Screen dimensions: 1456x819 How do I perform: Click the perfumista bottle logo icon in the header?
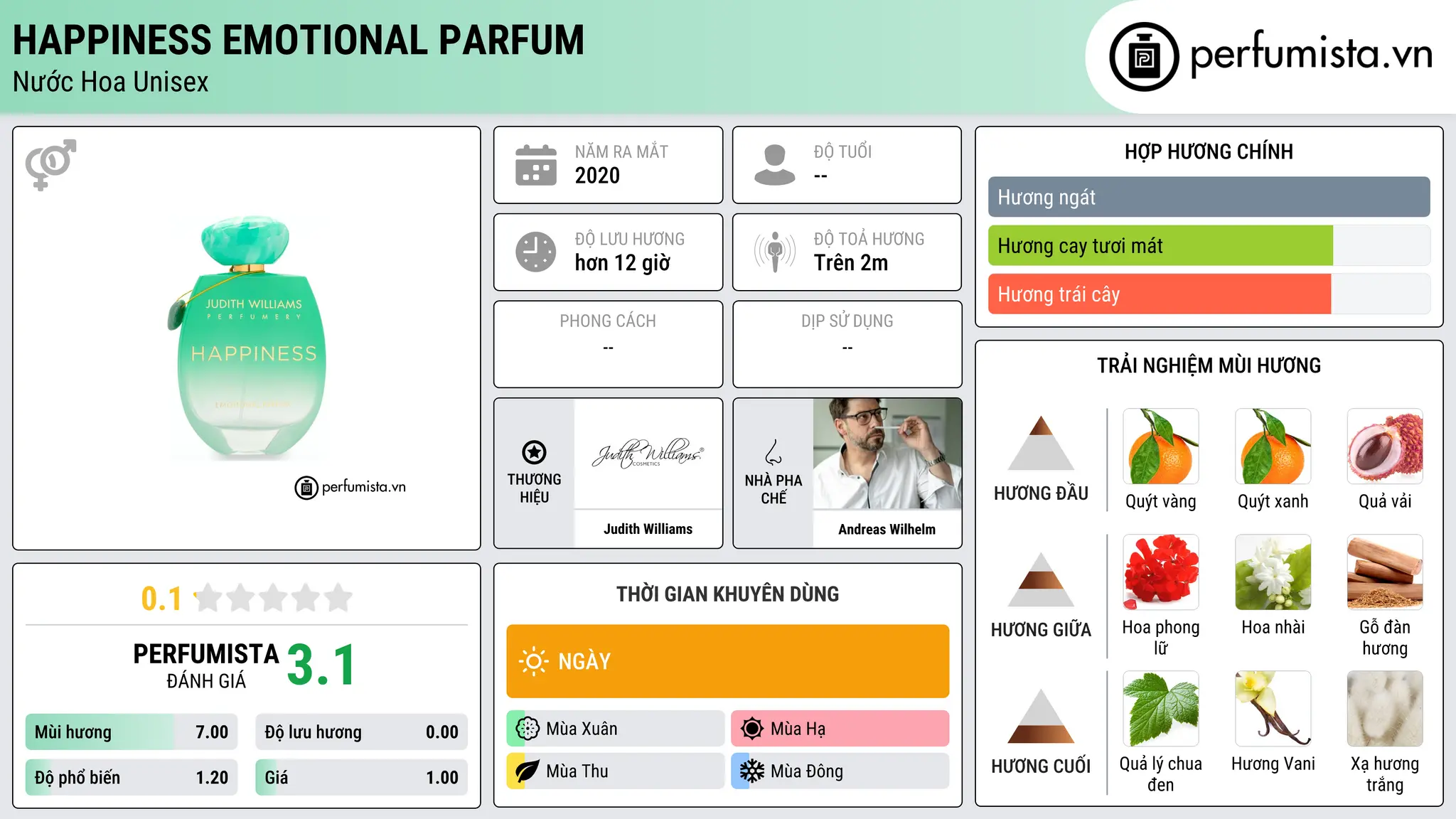(x=1144, y=57)
